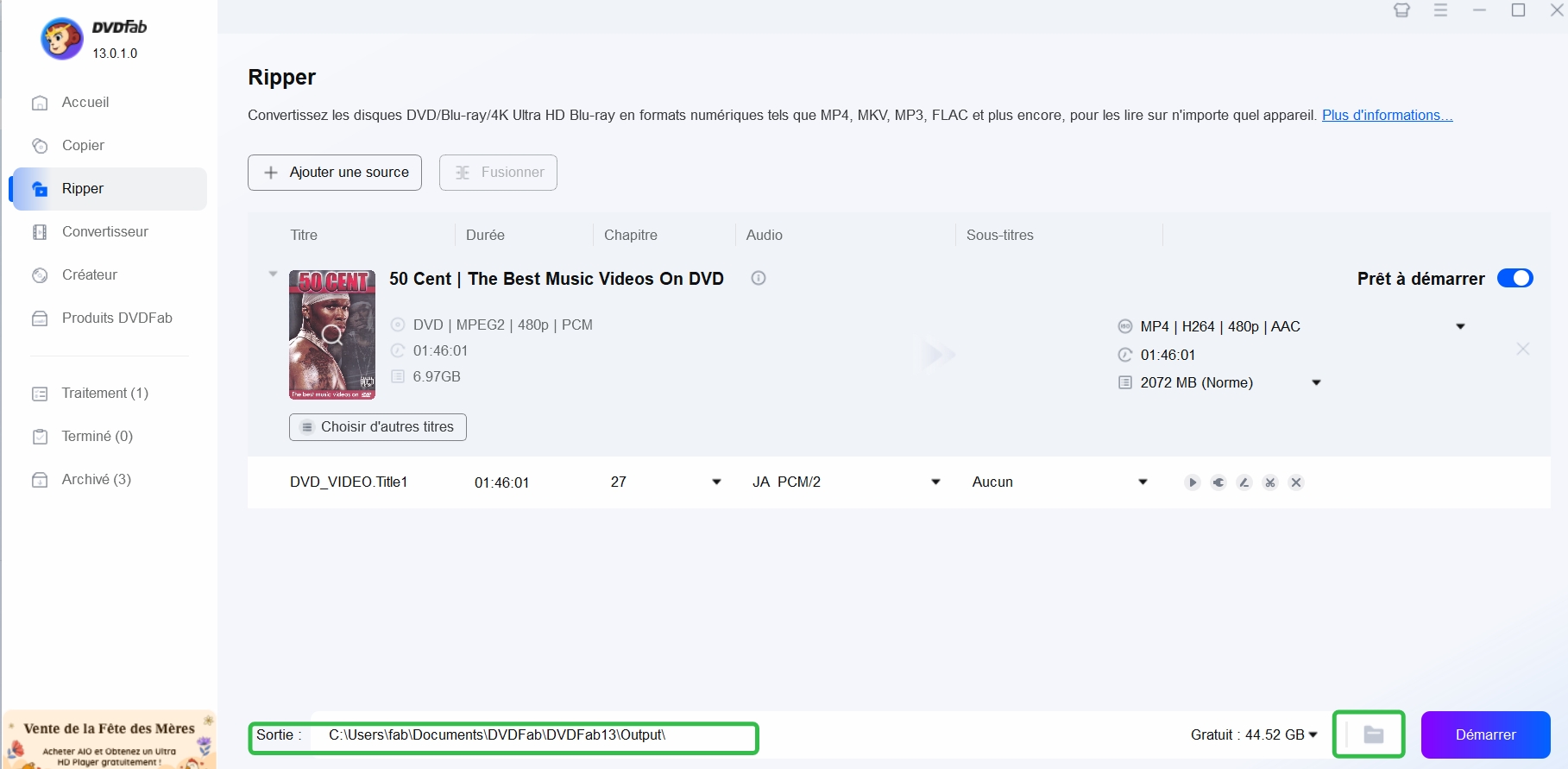Click Choisir d'autres titres button

coord(378,427)
